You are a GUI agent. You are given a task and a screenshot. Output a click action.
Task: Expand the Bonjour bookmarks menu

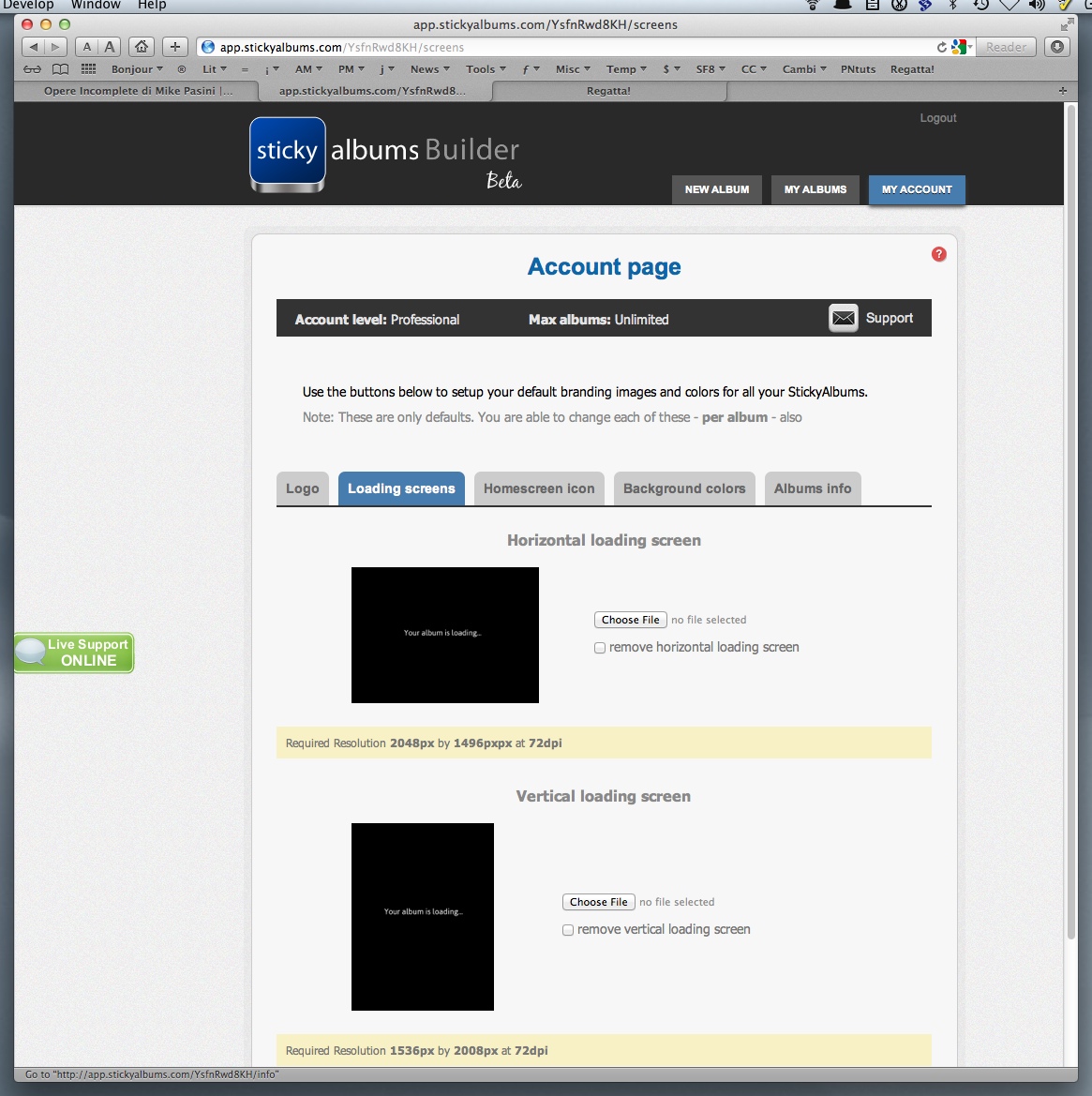(137, 69)
